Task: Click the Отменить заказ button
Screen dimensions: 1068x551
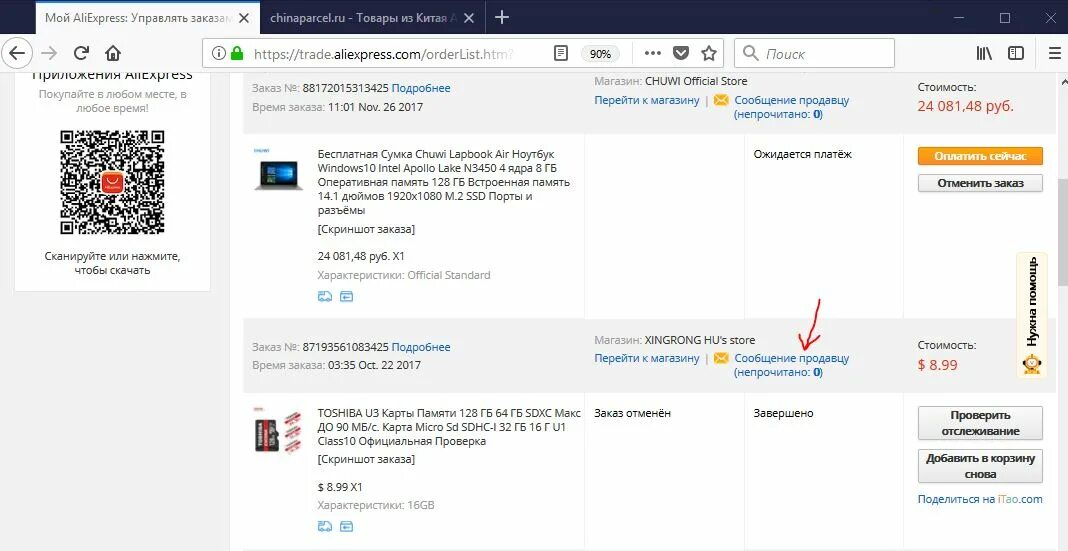Action: pyautogui.click(x=980, y=183)
